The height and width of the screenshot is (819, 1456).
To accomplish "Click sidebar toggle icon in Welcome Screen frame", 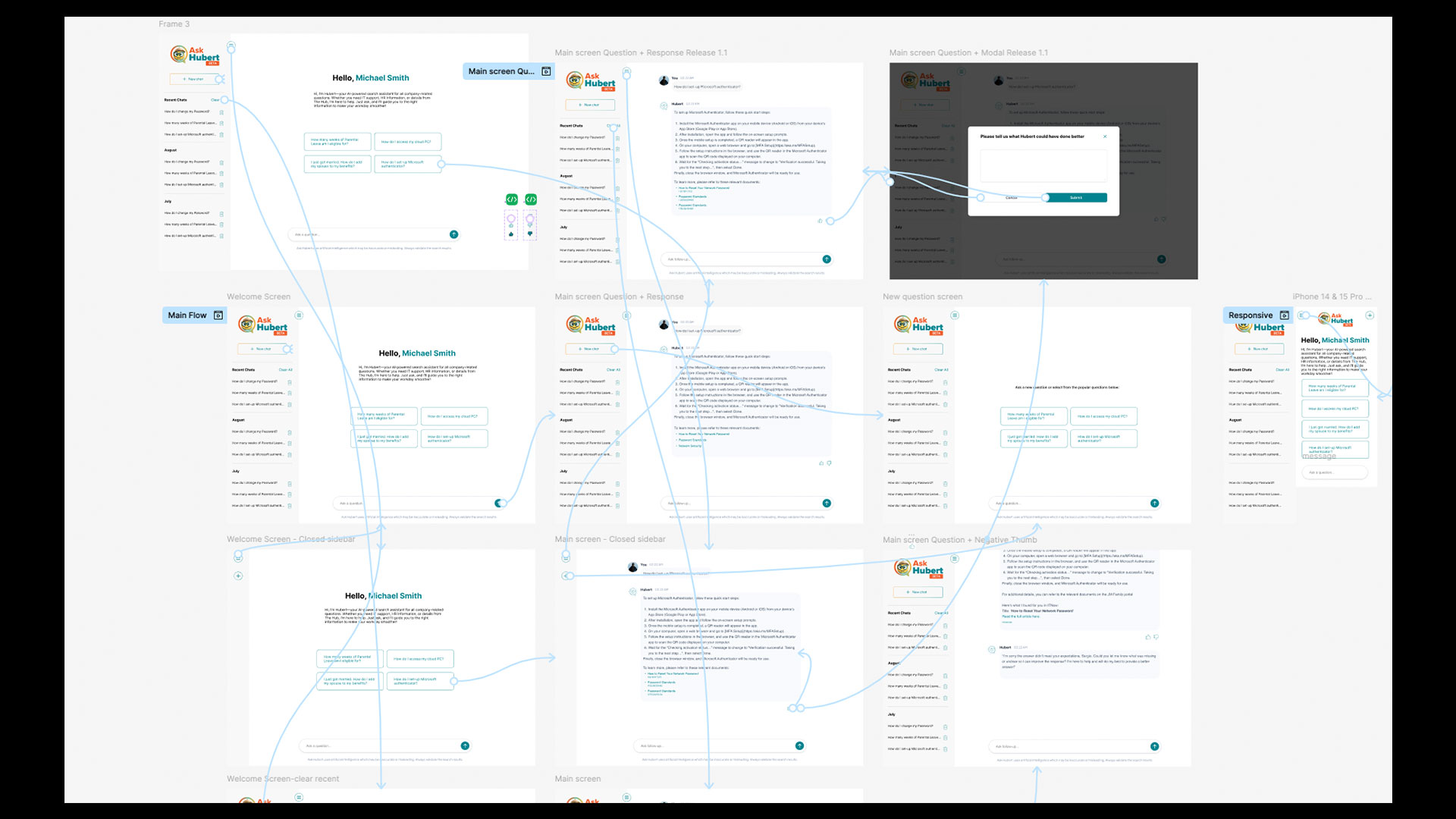I will pyautogui.click(x=299, y=315).
